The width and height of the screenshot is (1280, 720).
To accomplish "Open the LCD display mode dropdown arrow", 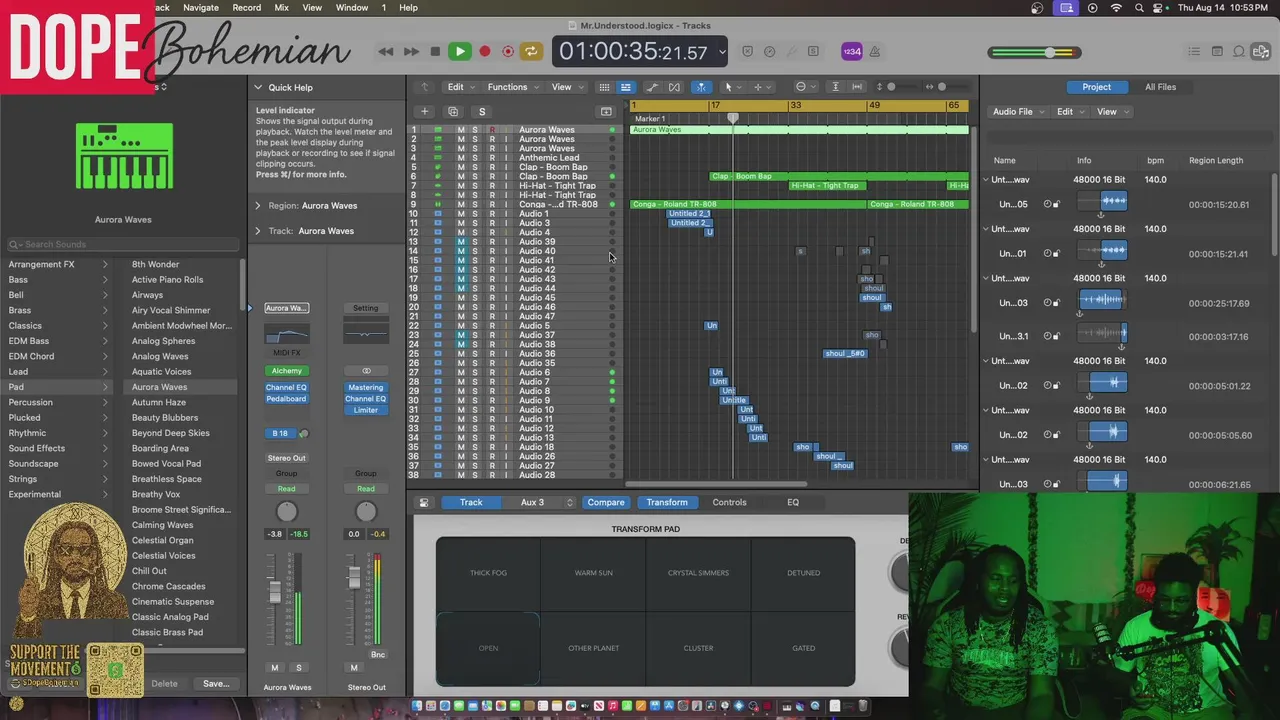I will pyautogui.click(x=721, y=51).
